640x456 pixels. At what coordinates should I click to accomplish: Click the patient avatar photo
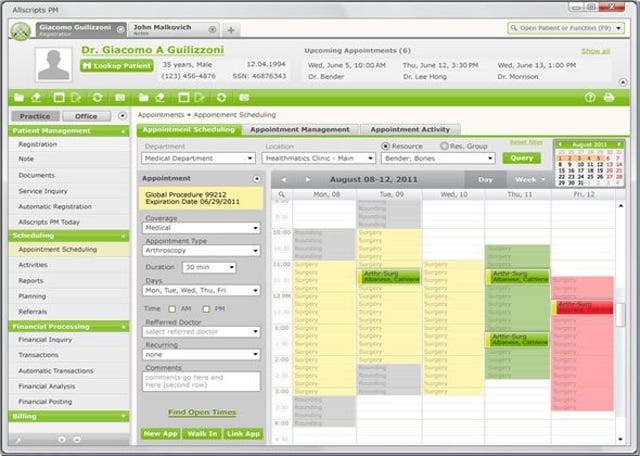53,65
